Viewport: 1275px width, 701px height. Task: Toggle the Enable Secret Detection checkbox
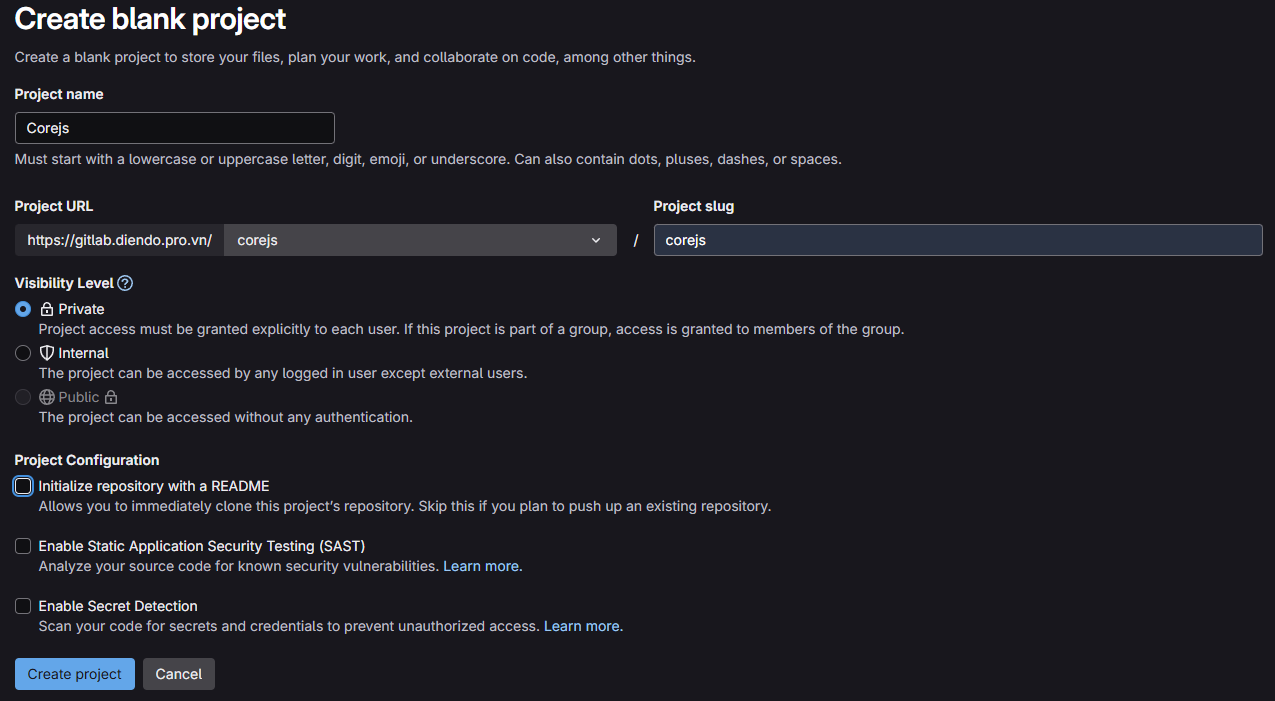23,606
